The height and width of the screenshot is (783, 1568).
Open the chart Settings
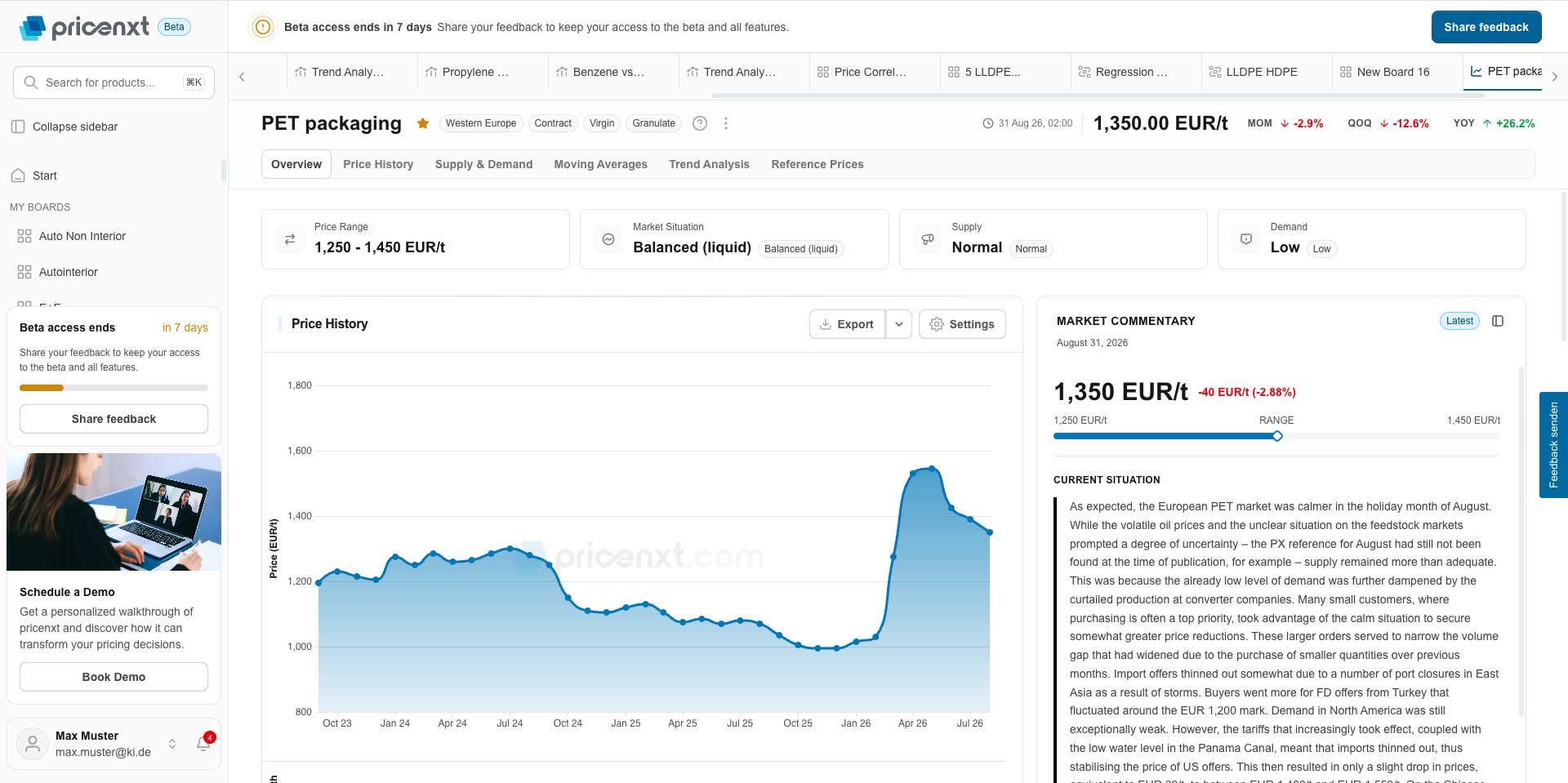(x=962, y=324)
